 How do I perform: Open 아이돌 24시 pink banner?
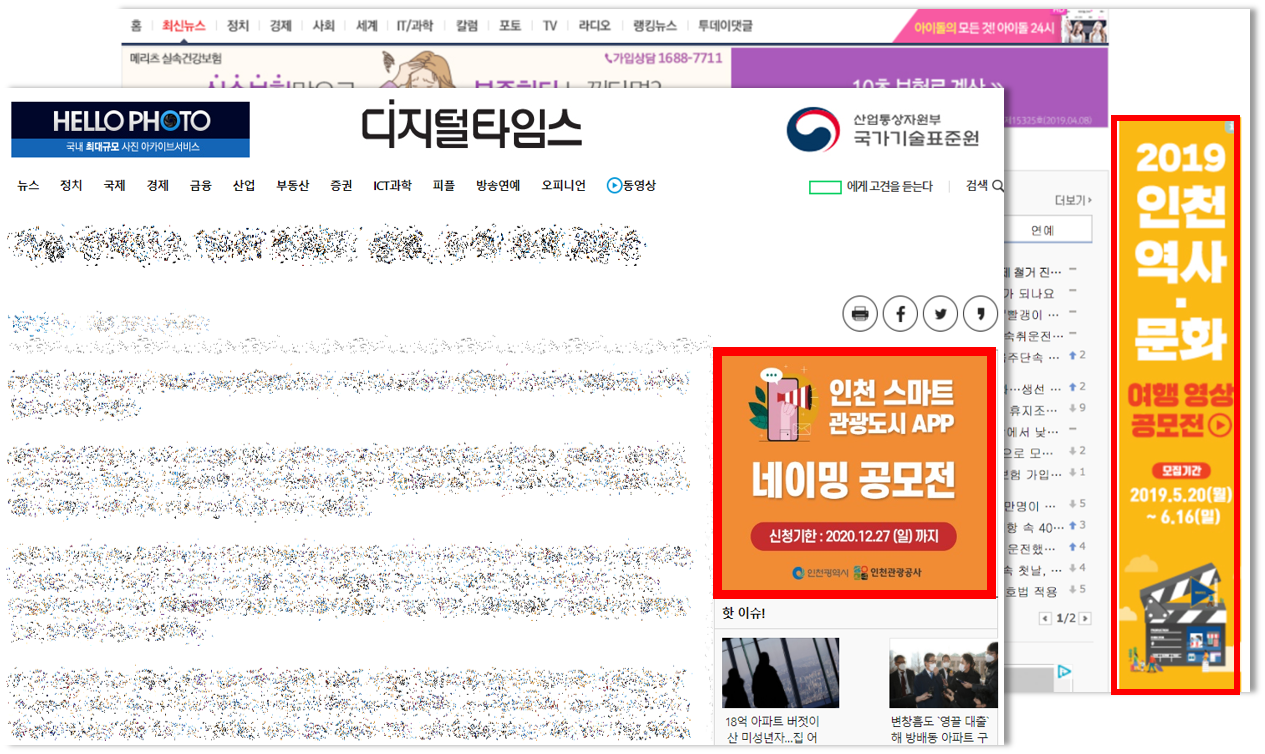pyautogui.click(x=1000, y=28)
